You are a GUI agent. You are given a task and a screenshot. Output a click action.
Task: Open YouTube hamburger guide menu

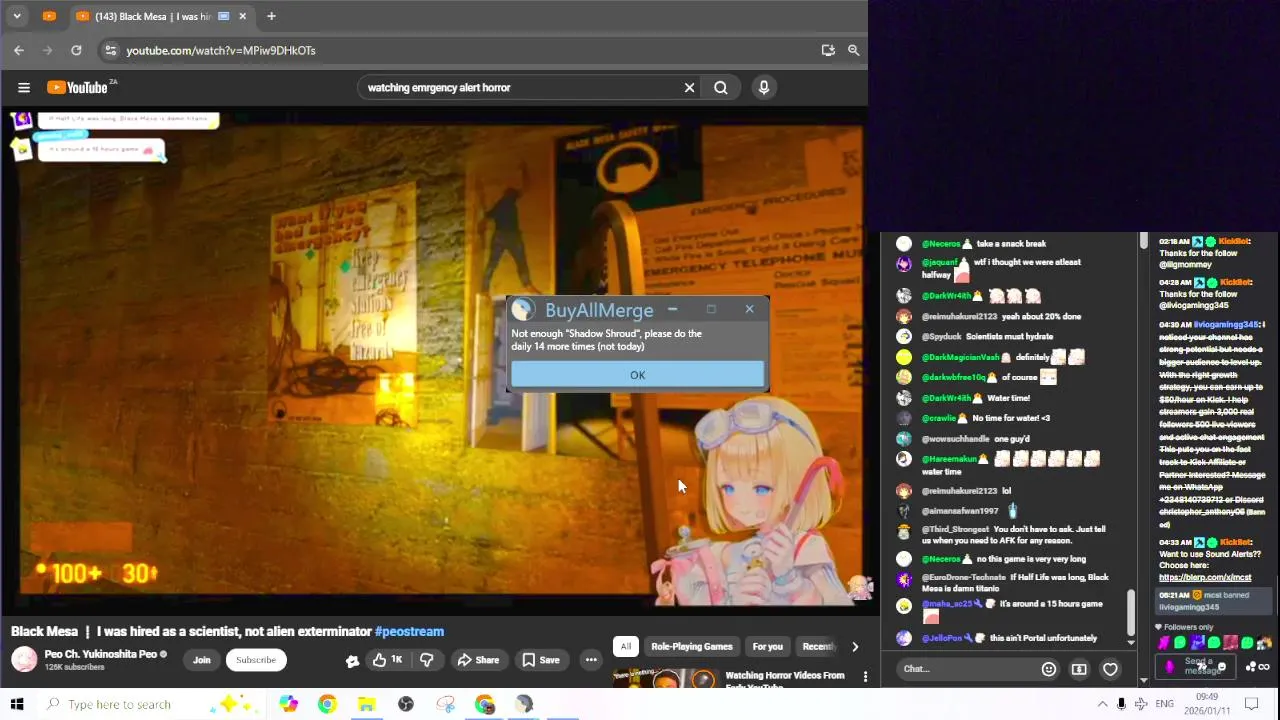[24, 87]
